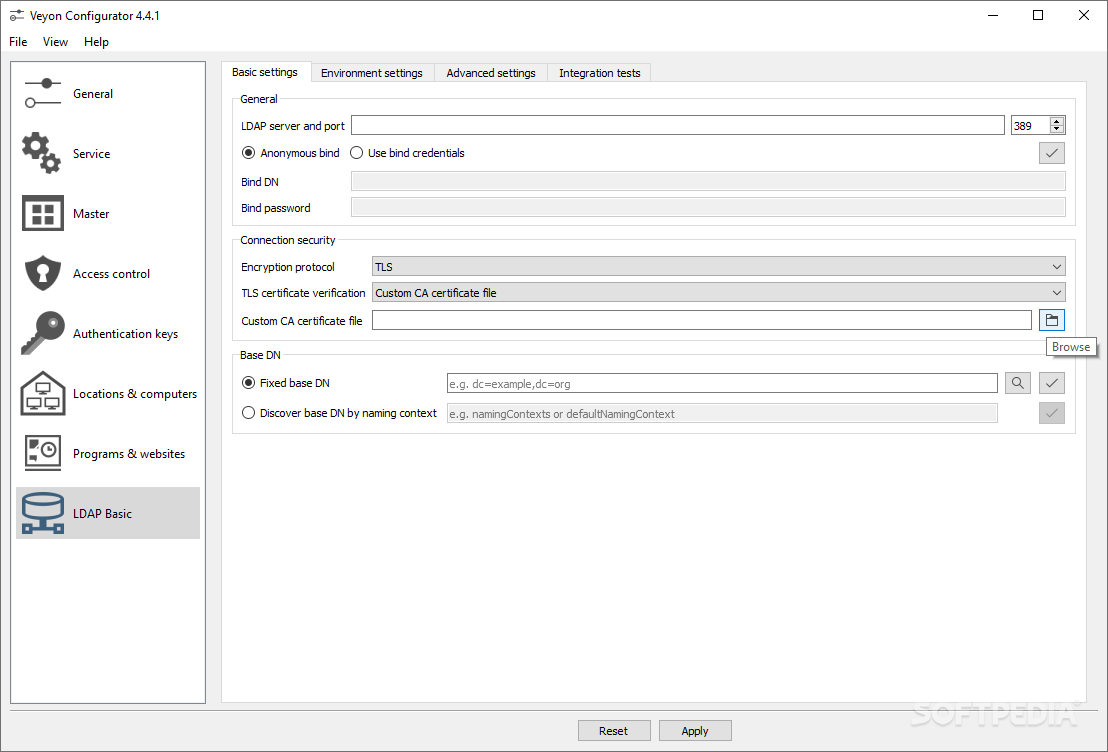Screen dimensions: 1108x752
Task: Open Locations & computers house icon
Action: click(x=42, y=393)
